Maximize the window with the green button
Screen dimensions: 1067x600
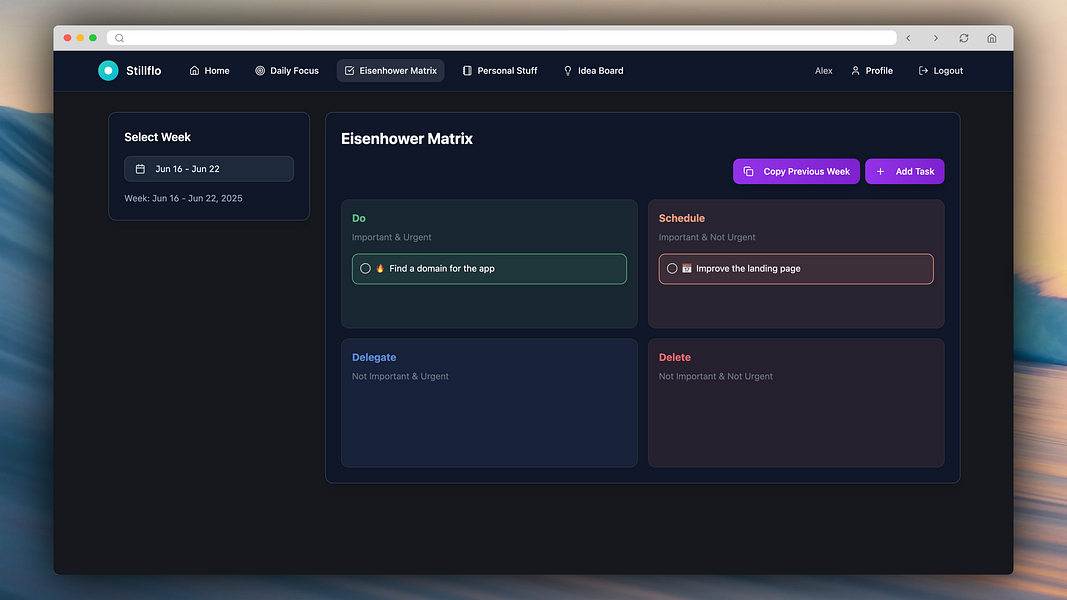[x=93, y=38]
